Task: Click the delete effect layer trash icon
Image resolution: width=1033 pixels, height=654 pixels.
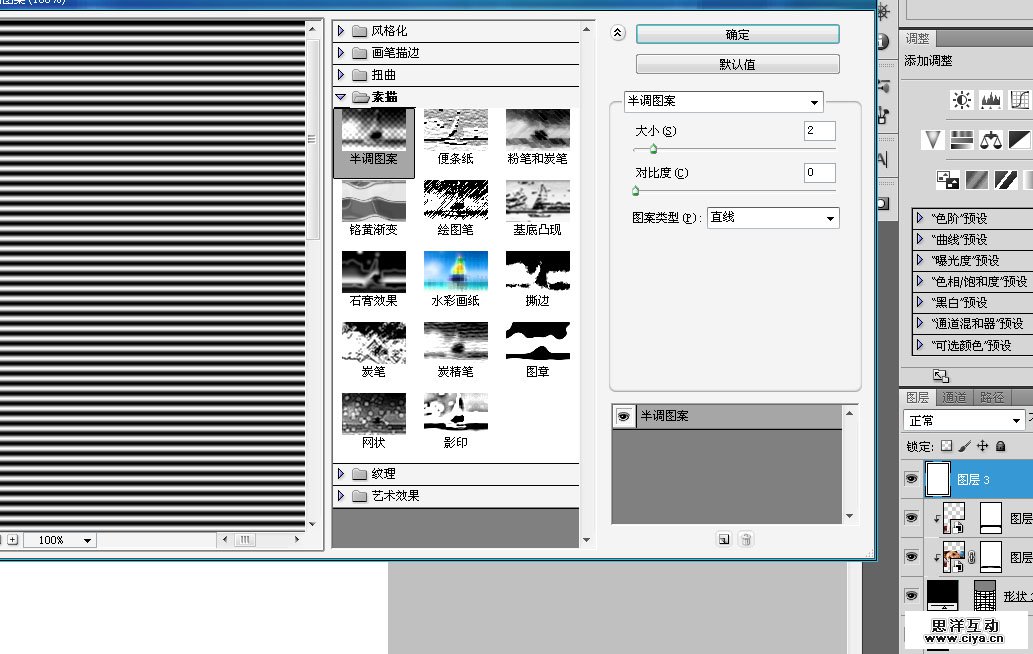Action: [745, 539]
